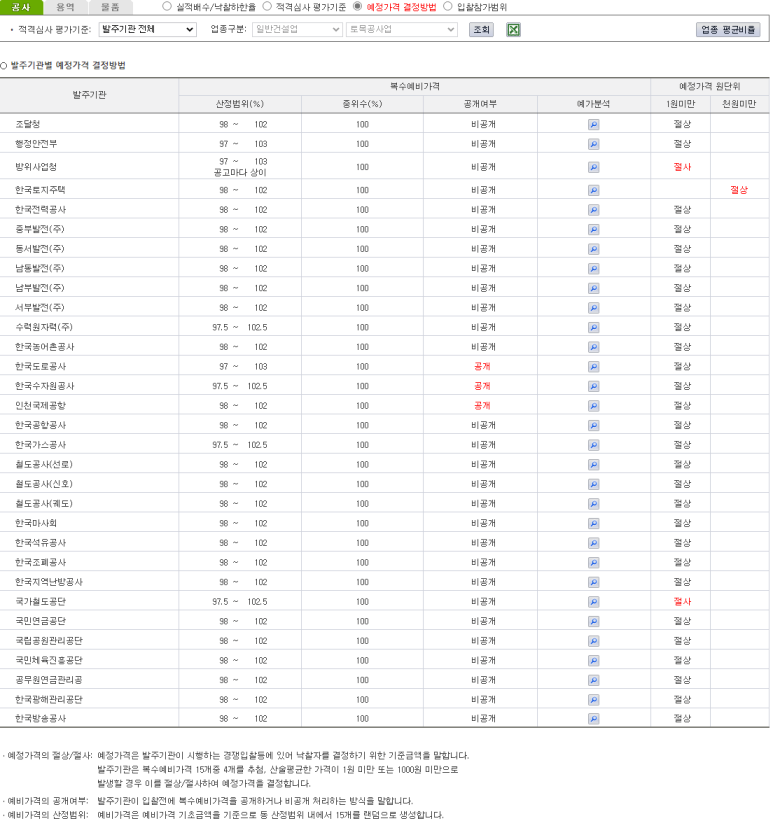Open 예가분석 magnifier for 인천국제공항 row
This screenshot has height=828, width=773.
coord(593,406)
